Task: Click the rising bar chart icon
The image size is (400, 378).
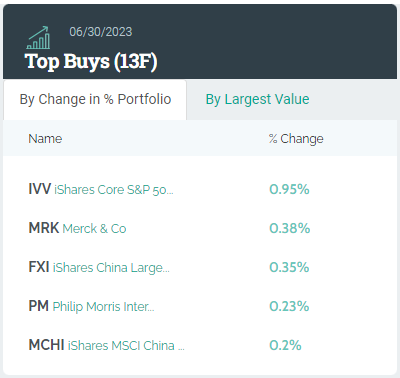Action: (38, 37)
